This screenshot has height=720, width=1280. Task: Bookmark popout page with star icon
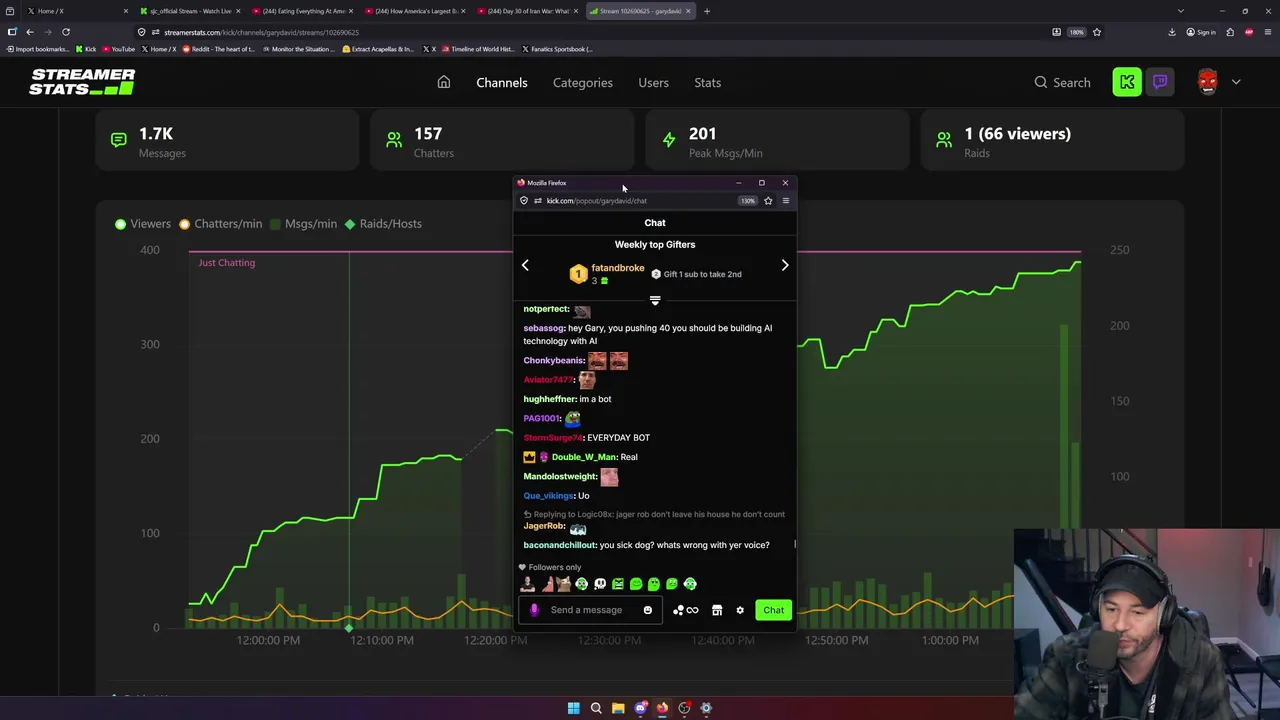pos(768,201)
